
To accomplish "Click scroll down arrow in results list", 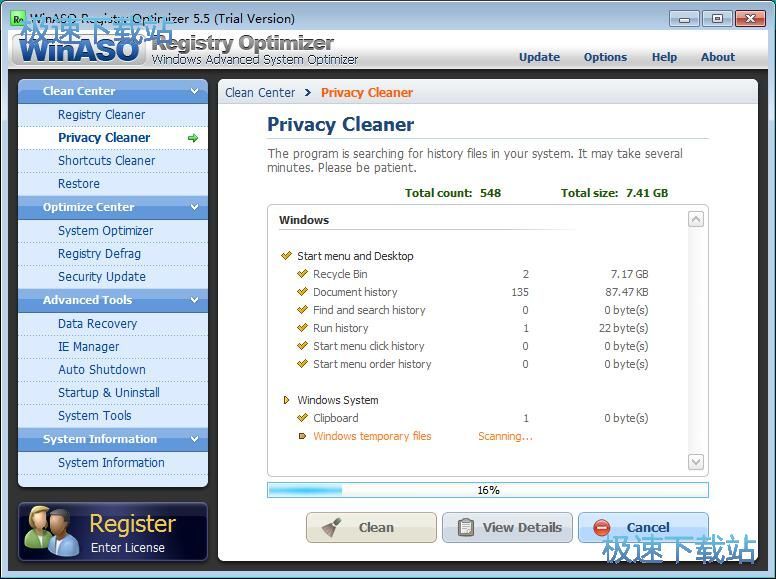I will pos(696,462).
